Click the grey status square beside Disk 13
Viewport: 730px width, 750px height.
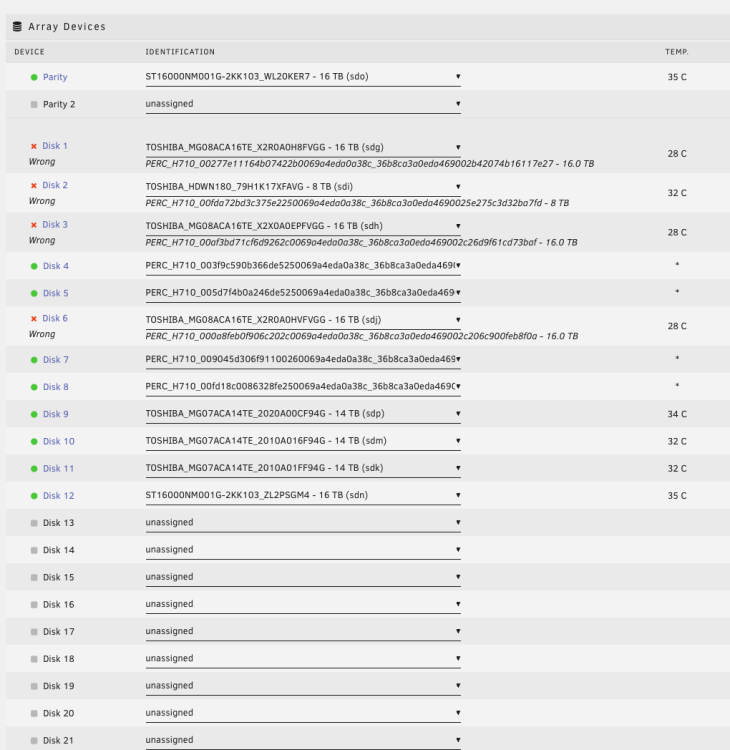pos(34,523)
